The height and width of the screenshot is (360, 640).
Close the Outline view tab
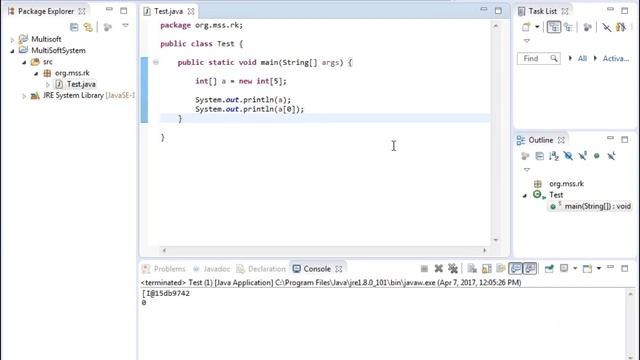[562, 140]
